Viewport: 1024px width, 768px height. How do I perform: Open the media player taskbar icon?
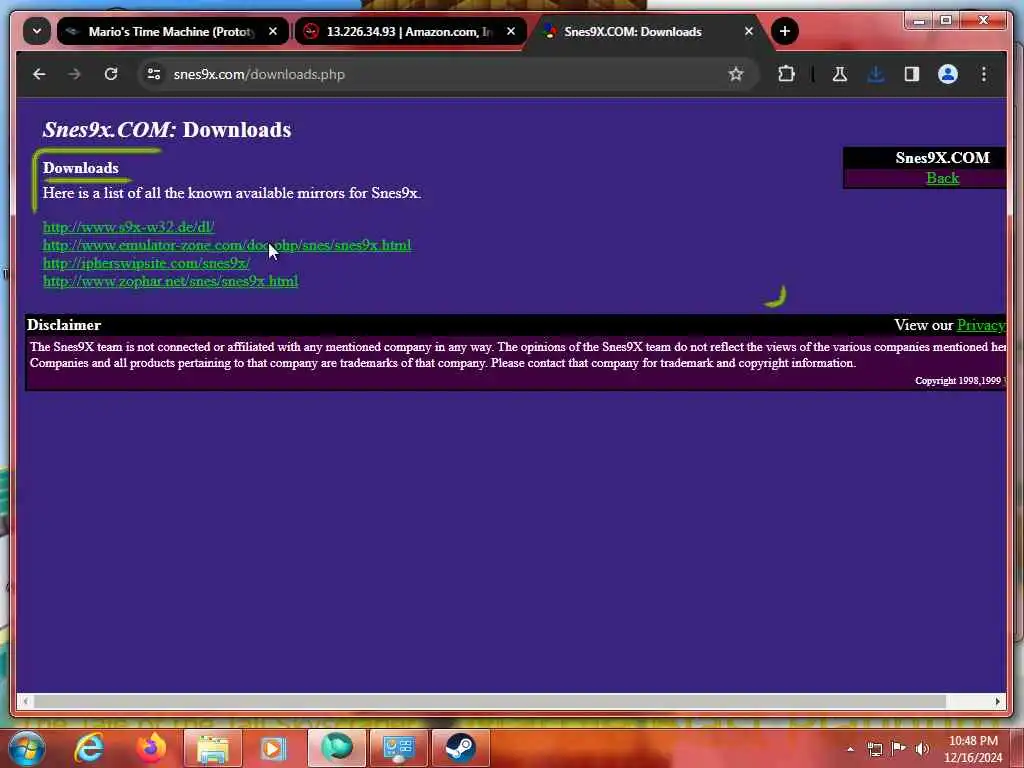pos(274,748)
